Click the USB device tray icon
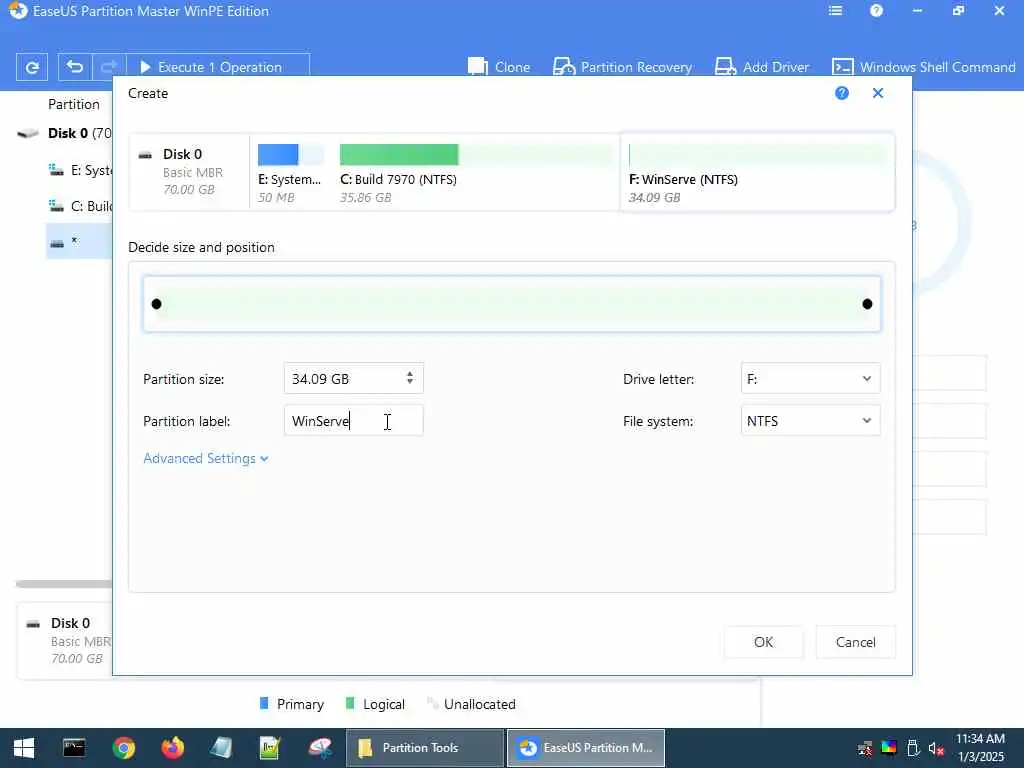This screenshot has width=1024, height=768. click(913, 748)
